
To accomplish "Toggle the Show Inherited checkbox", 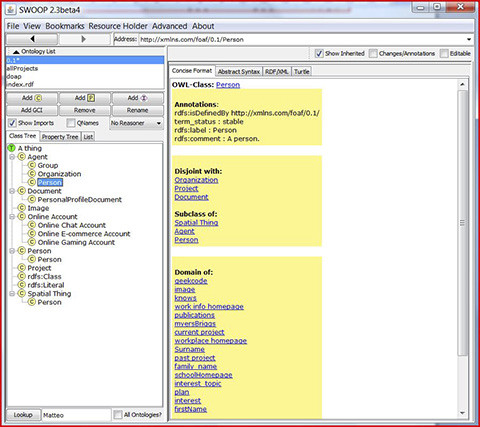I will 319,53.
